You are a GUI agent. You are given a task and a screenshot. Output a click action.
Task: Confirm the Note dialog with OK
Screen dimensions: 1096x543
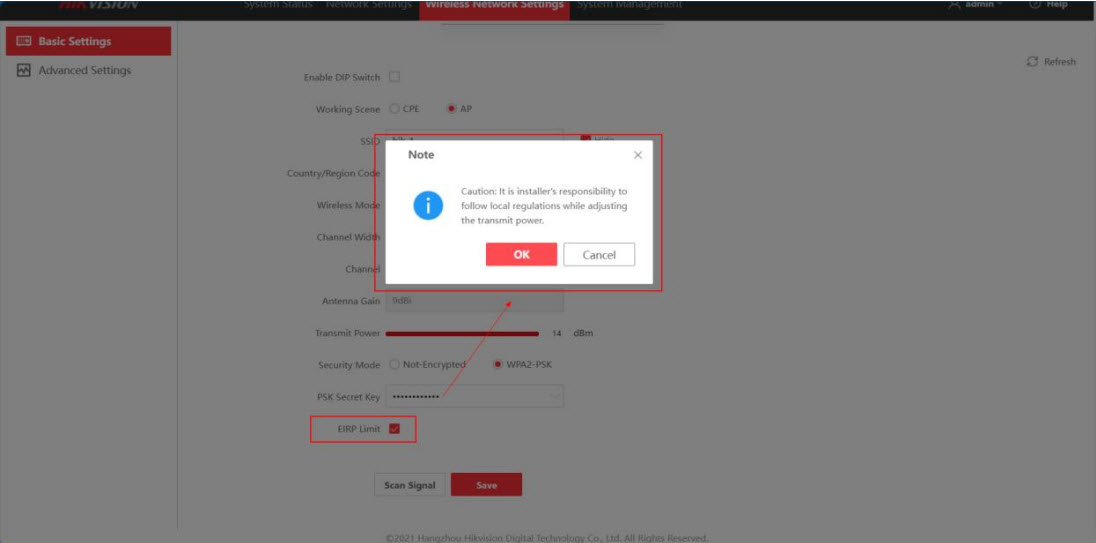[x=521, y=255]
